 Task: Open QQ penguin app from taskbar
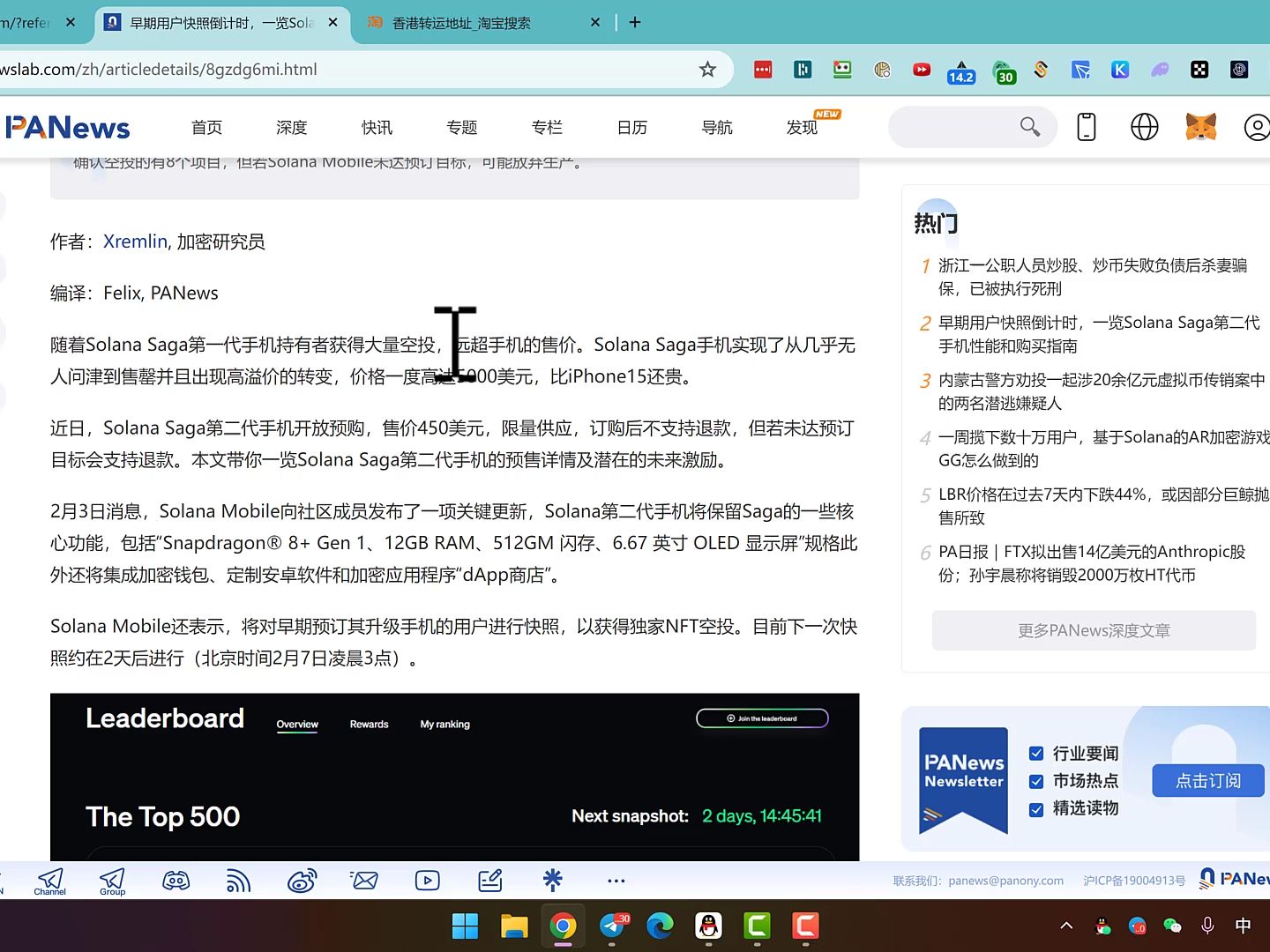point(708,926)
